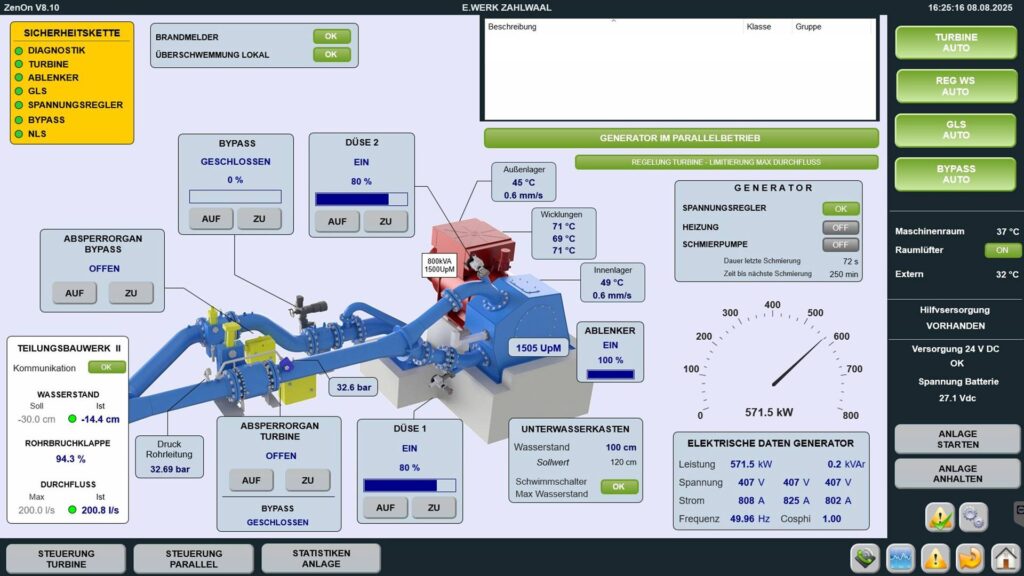The width and height of the screenshot is (1024, 576).
Task: Click the side tab icon at right edge
Action: click(x=1019, y=511)
